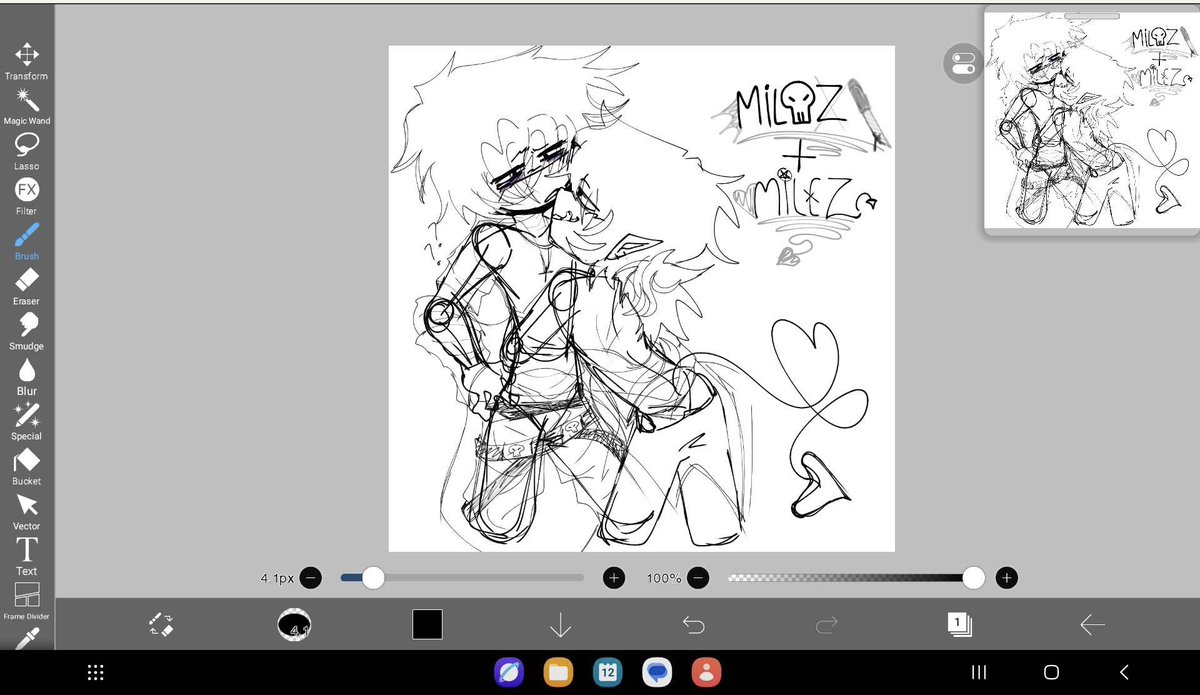Open the Frame Divider tool
This screenshot has height=695, width=1200.
tap(26, 600)
